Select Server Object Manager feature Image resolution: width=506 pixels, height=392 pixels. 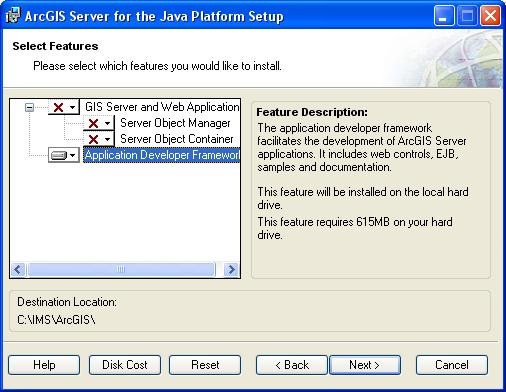click(175, 123)
